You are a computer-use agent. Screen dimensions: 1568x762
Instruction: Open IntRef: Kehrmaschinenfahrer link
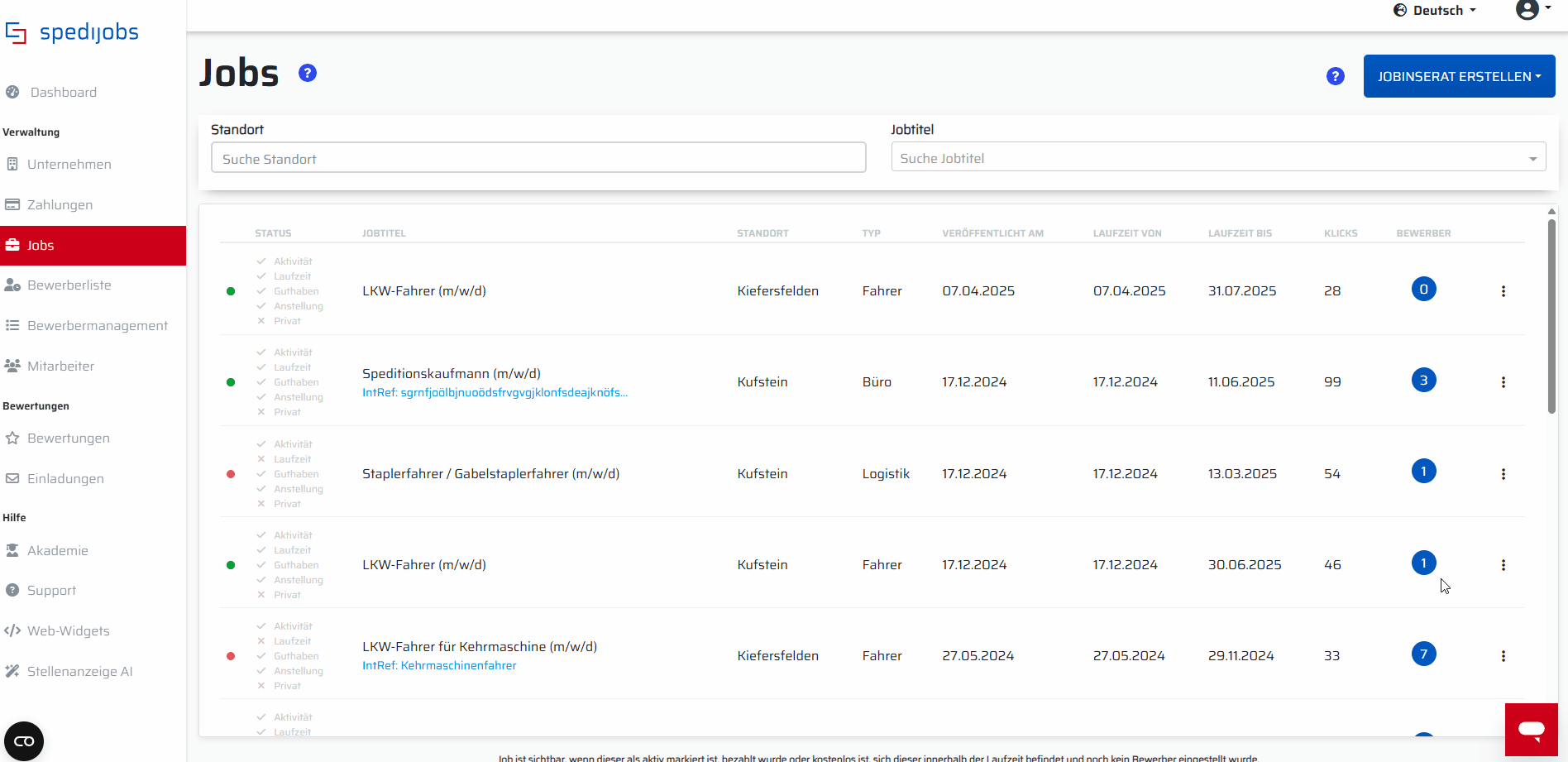pos(439,665)
